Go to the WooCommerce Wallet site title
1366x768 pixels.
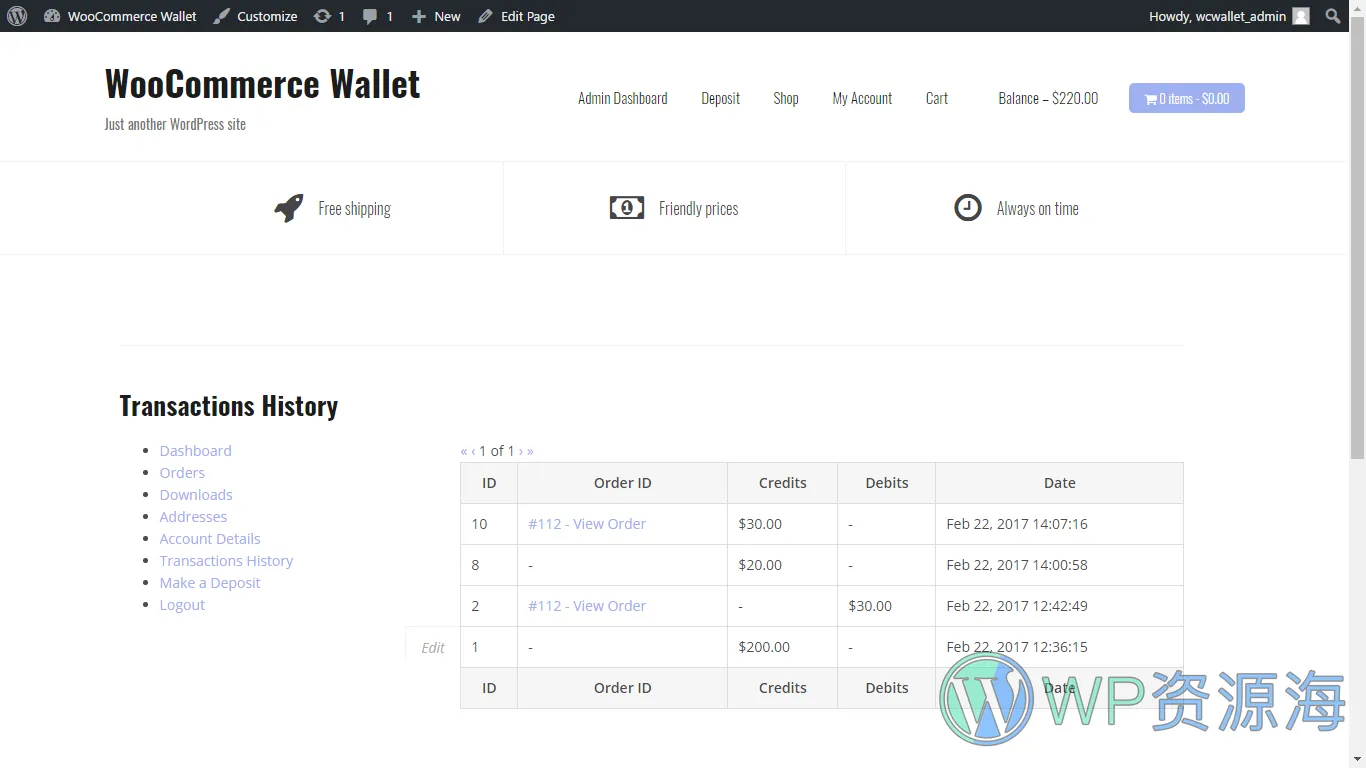tap(262, 84)
